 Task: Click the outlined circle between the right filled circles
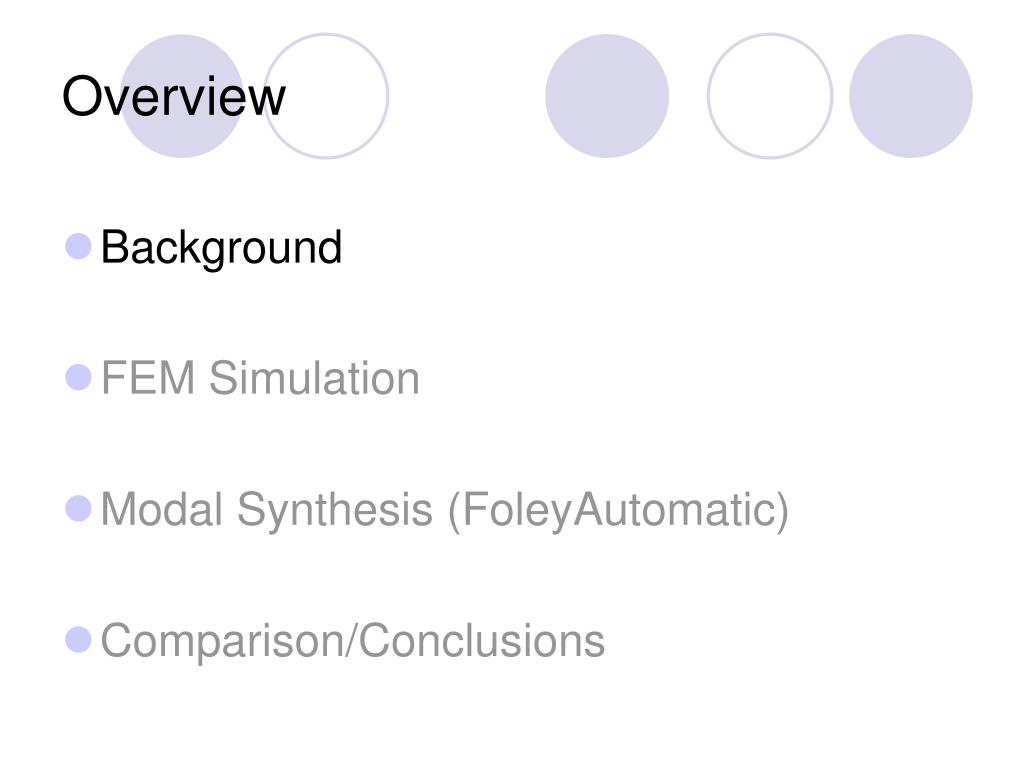coord(770,96)
